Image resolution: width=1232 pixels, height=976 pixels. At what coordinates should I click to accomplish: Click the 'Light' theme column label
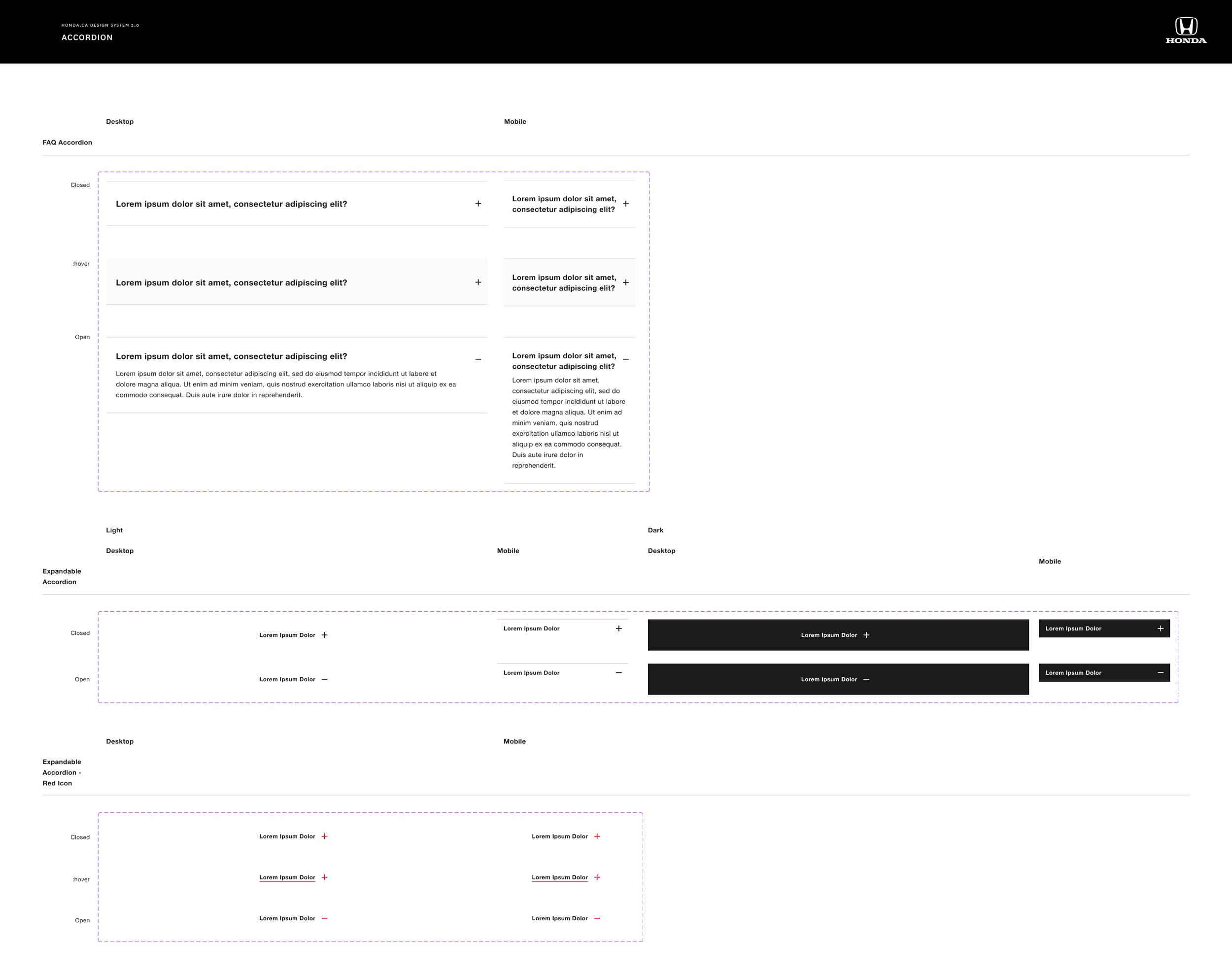click(x=114, y=530)
